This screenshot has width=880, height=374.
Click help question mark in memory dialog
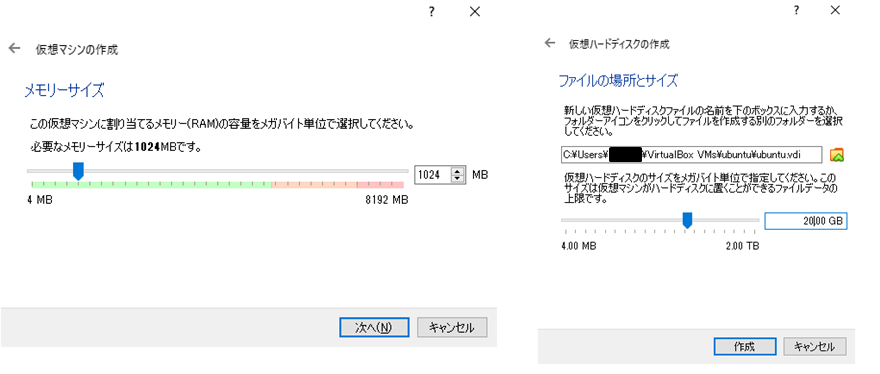pyautogui.click(x=431, y=12)
